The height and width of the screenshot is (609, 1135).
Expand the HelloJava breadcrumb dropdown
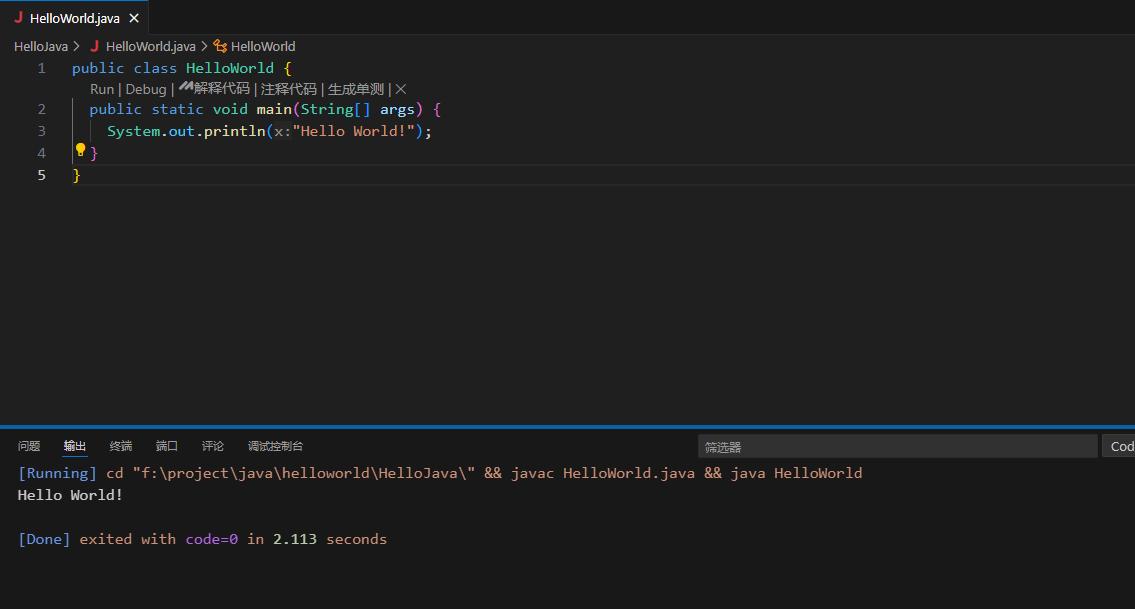coord(40,46)
